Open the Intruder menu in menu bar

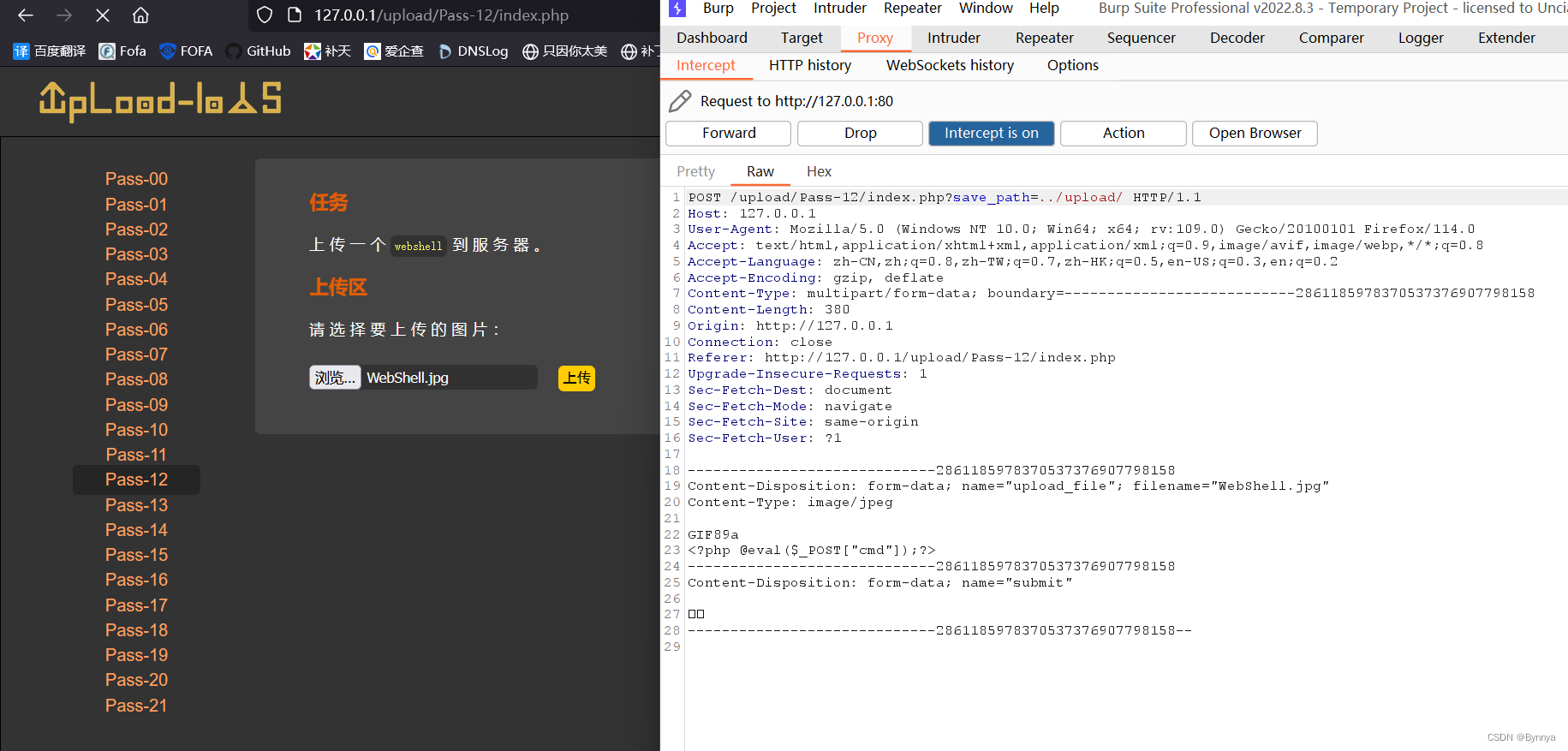840,9
